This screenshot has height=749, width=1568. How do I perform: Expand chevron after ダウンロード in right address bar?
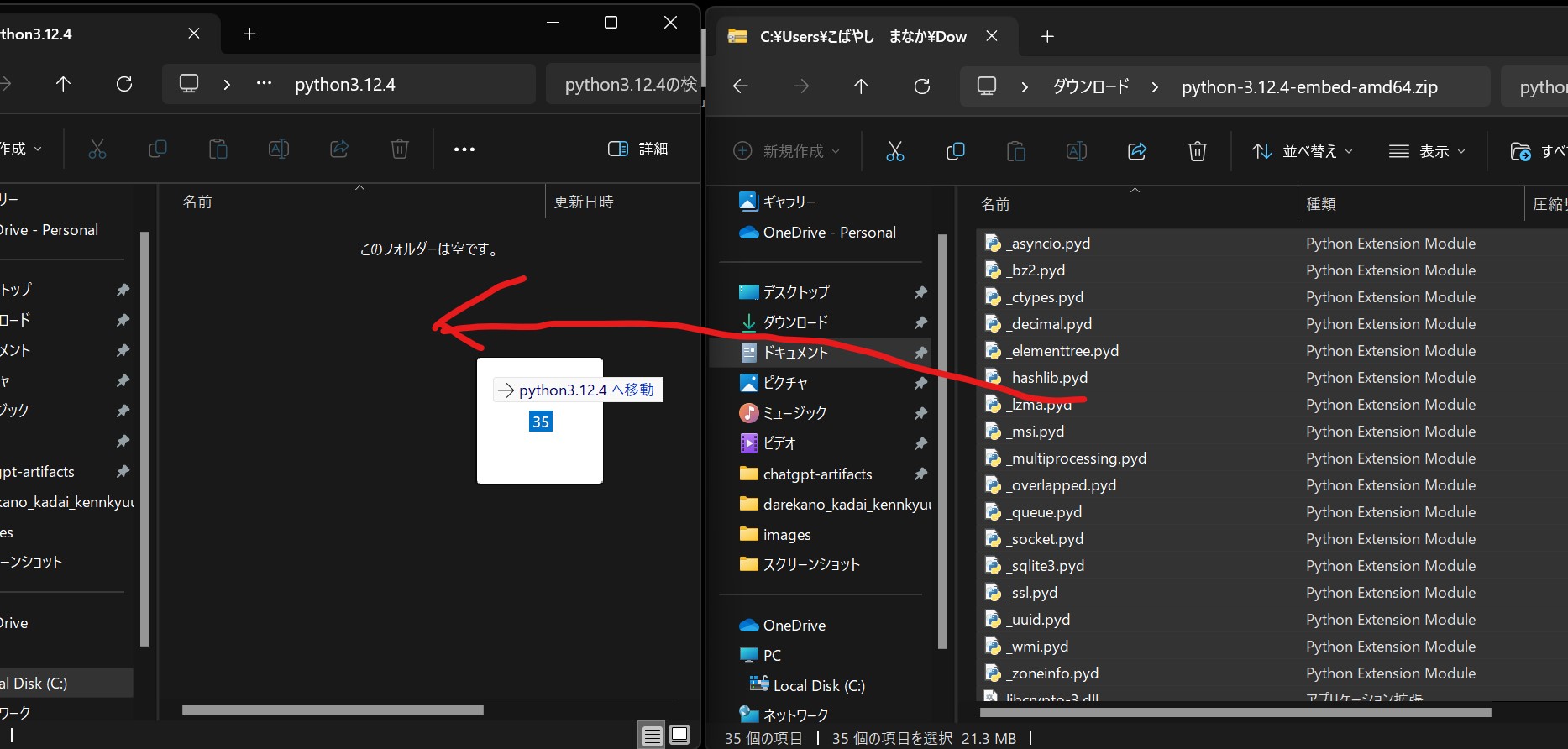[x=1155, y=86]
